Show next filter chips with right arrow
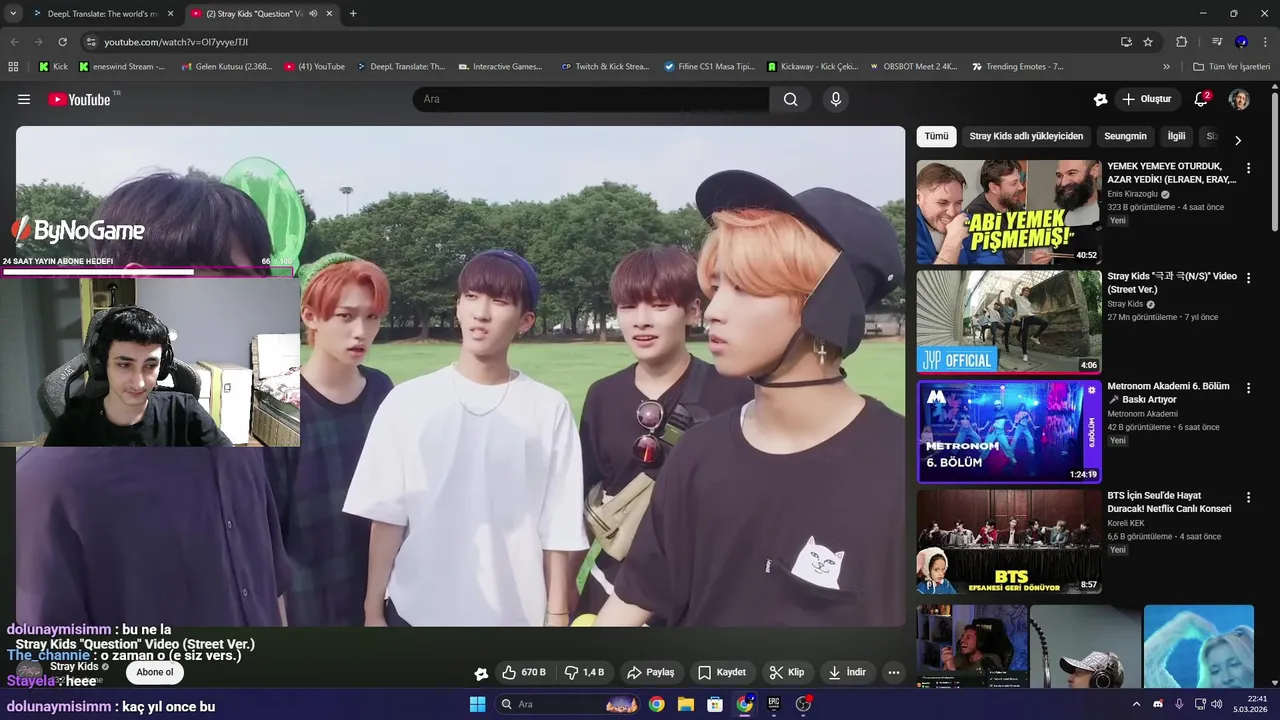 (1238, 140)
